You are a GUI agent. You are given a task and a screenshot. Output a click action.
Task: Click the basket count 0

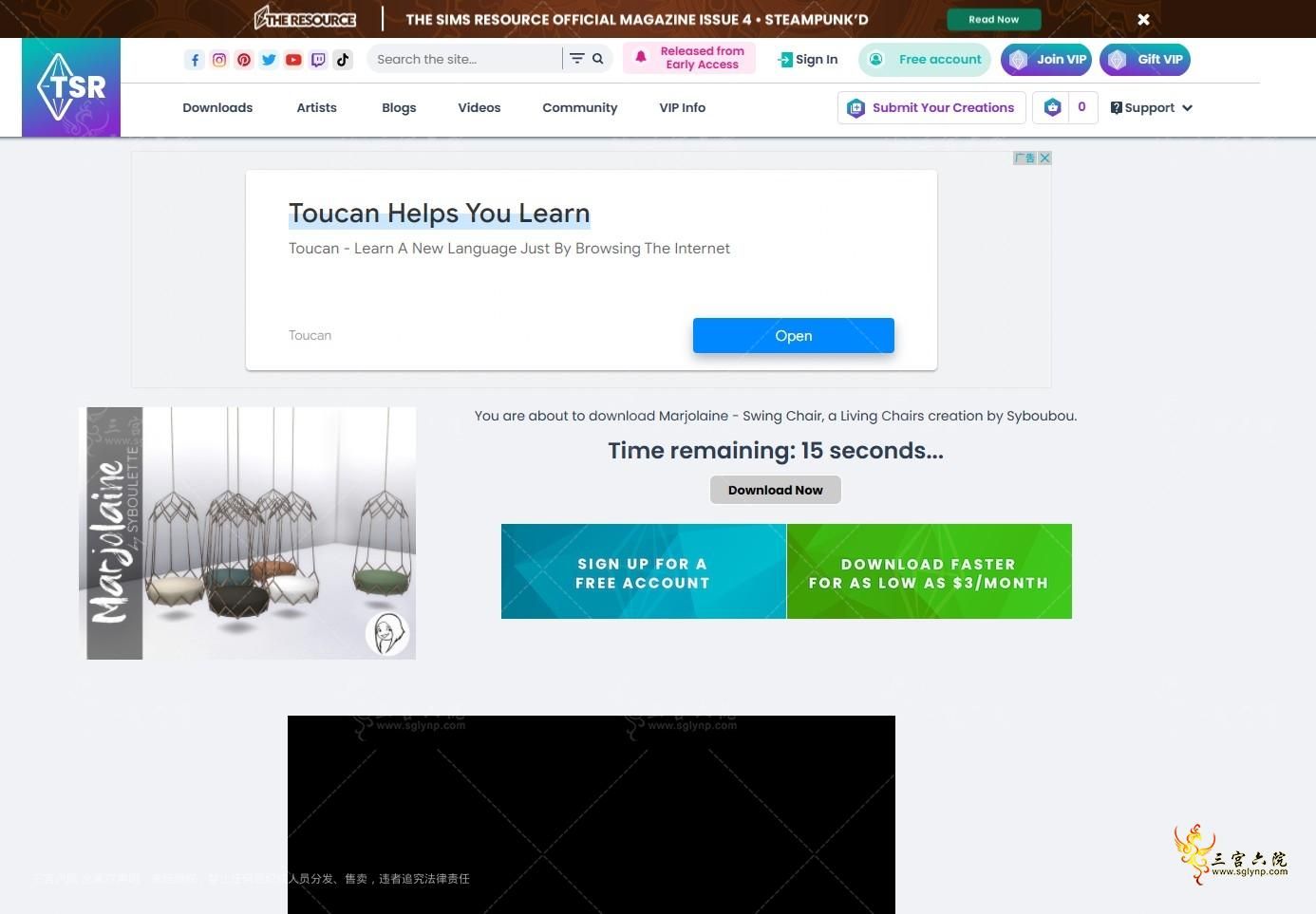pyautogui.click(x=1082, y=107)
